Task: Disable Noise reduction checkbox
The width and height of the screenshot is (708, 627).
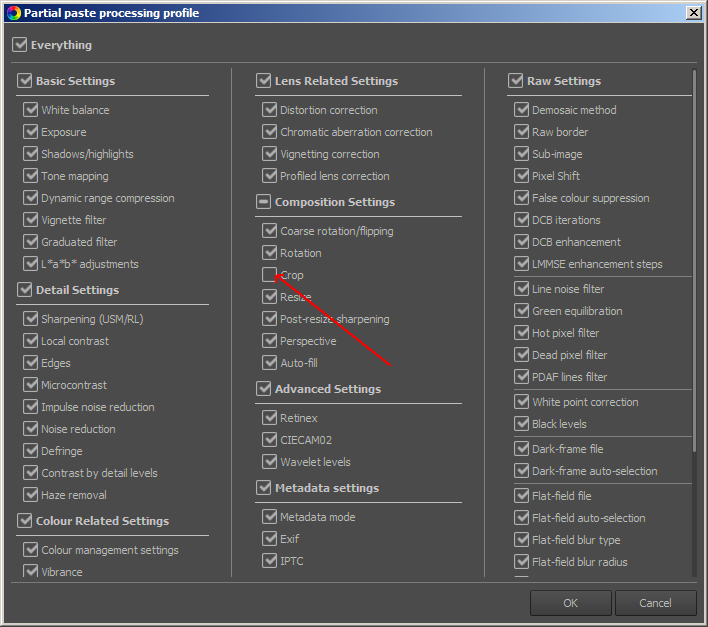Action: 31,428
